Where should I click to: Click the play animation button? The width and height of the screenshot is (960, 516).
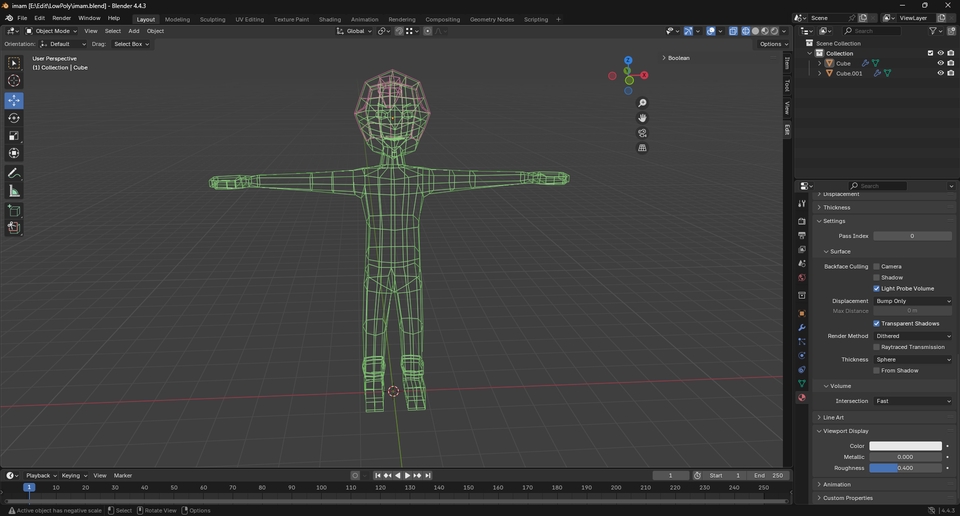[x=407, y=476]
